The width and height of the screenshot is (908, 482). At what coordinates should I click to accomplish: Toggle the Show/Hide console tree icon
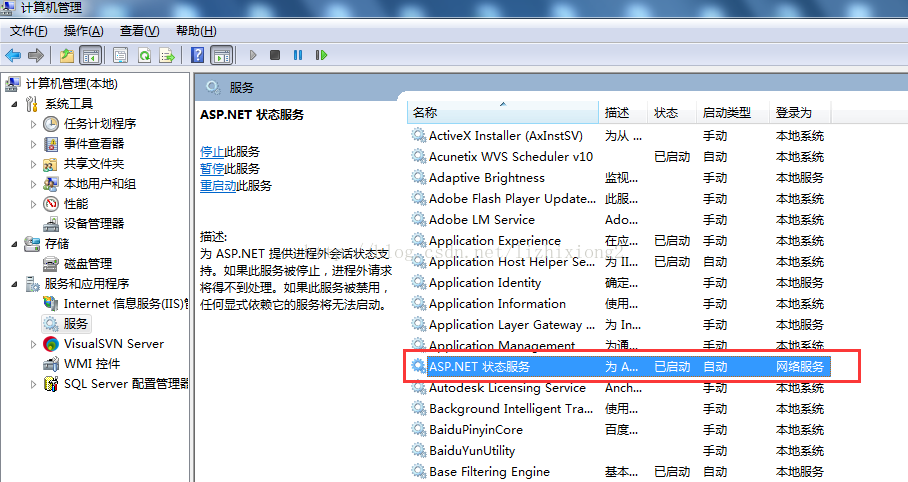coord(91,55)
